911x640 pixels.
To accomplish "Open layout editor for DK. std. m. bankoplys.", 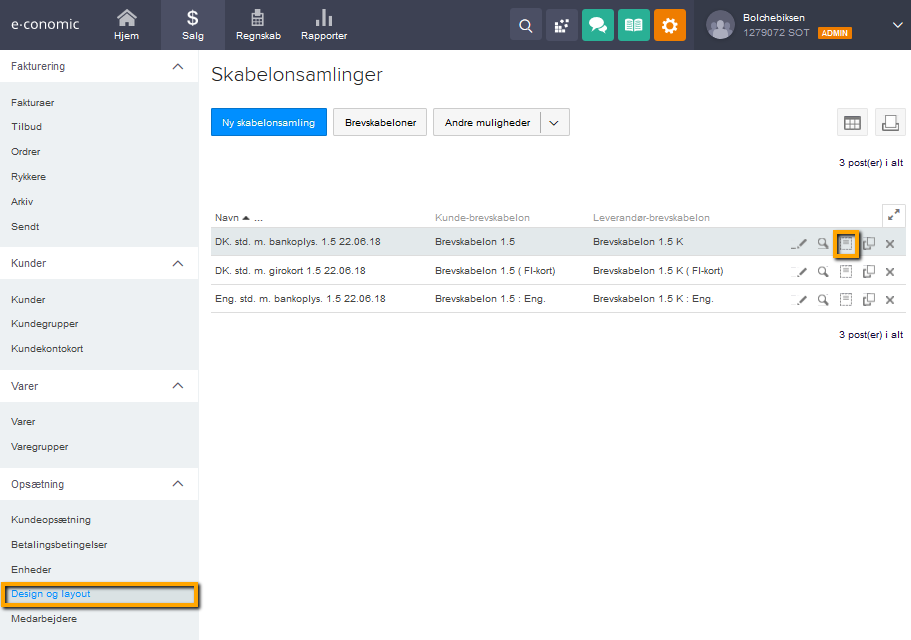I will coord(846,243).
